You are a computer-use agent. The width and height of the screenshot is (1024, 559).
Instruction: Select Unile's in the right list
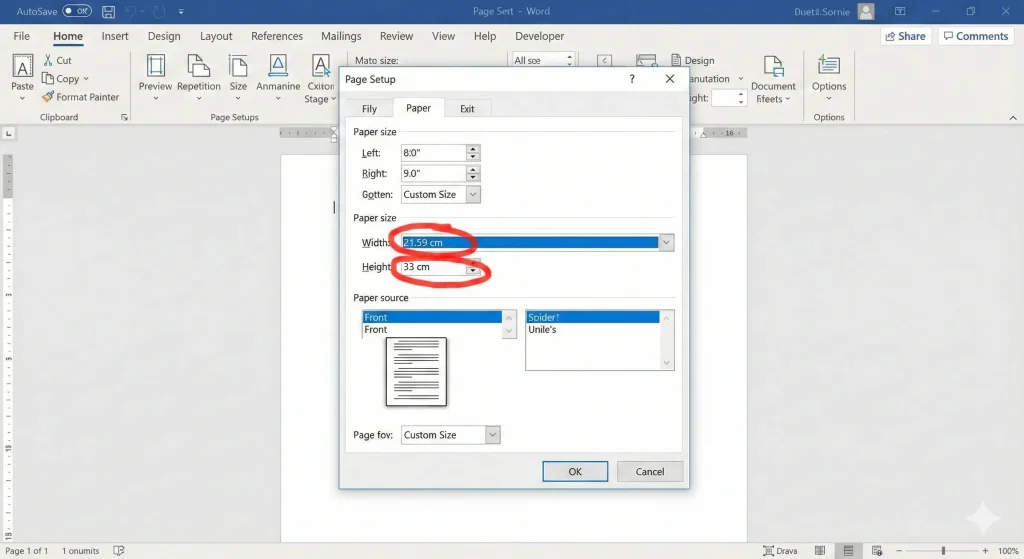pos(592,329)
